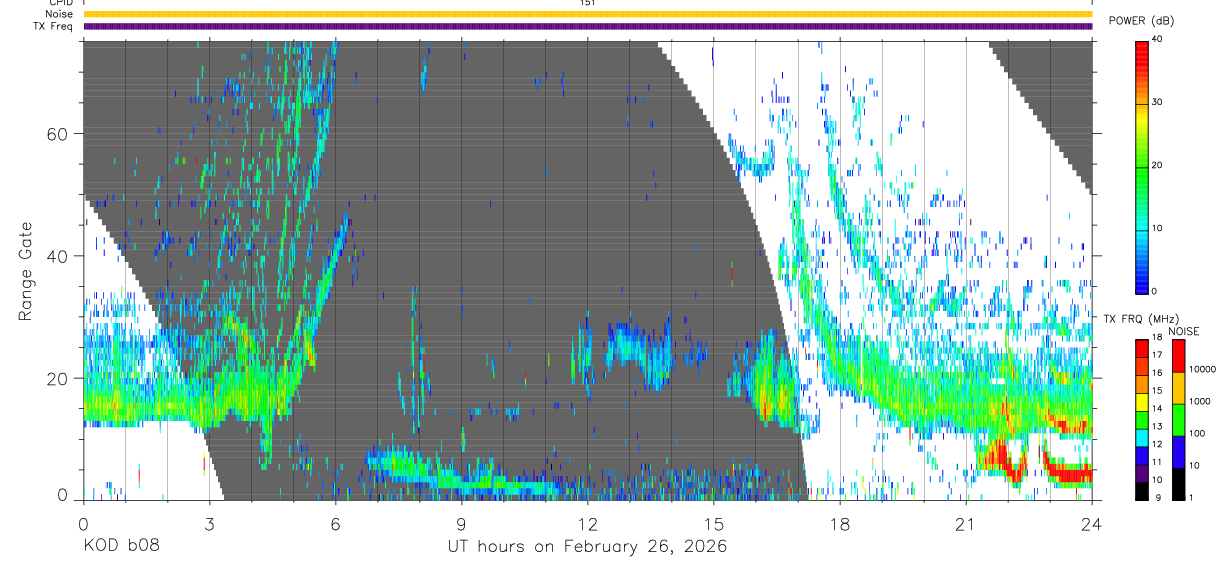
Task: Click hour tick '9' on time axis
Action: (461, 524)
